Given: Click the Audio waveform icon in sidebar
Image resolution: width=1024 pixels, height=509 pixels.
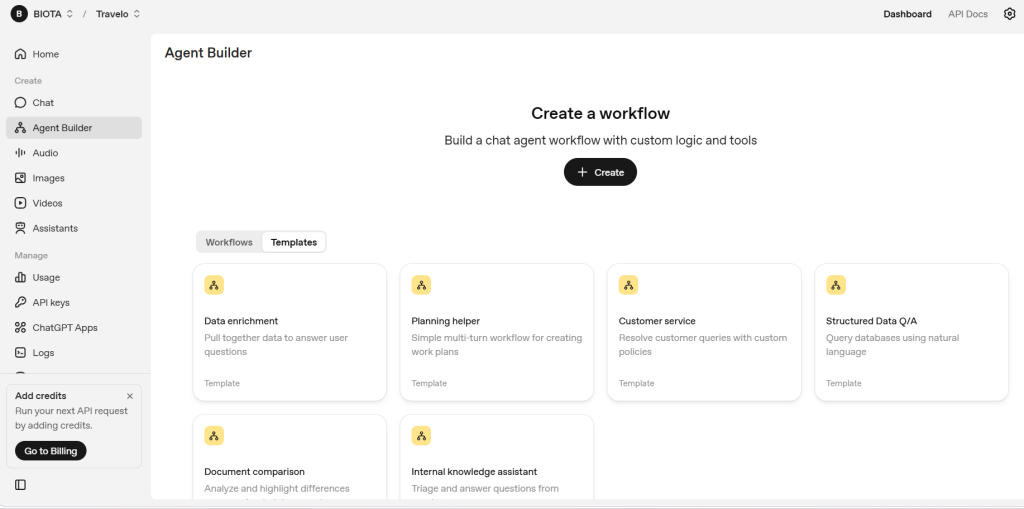Looking at the screenshot, I should tap(20, 153).
